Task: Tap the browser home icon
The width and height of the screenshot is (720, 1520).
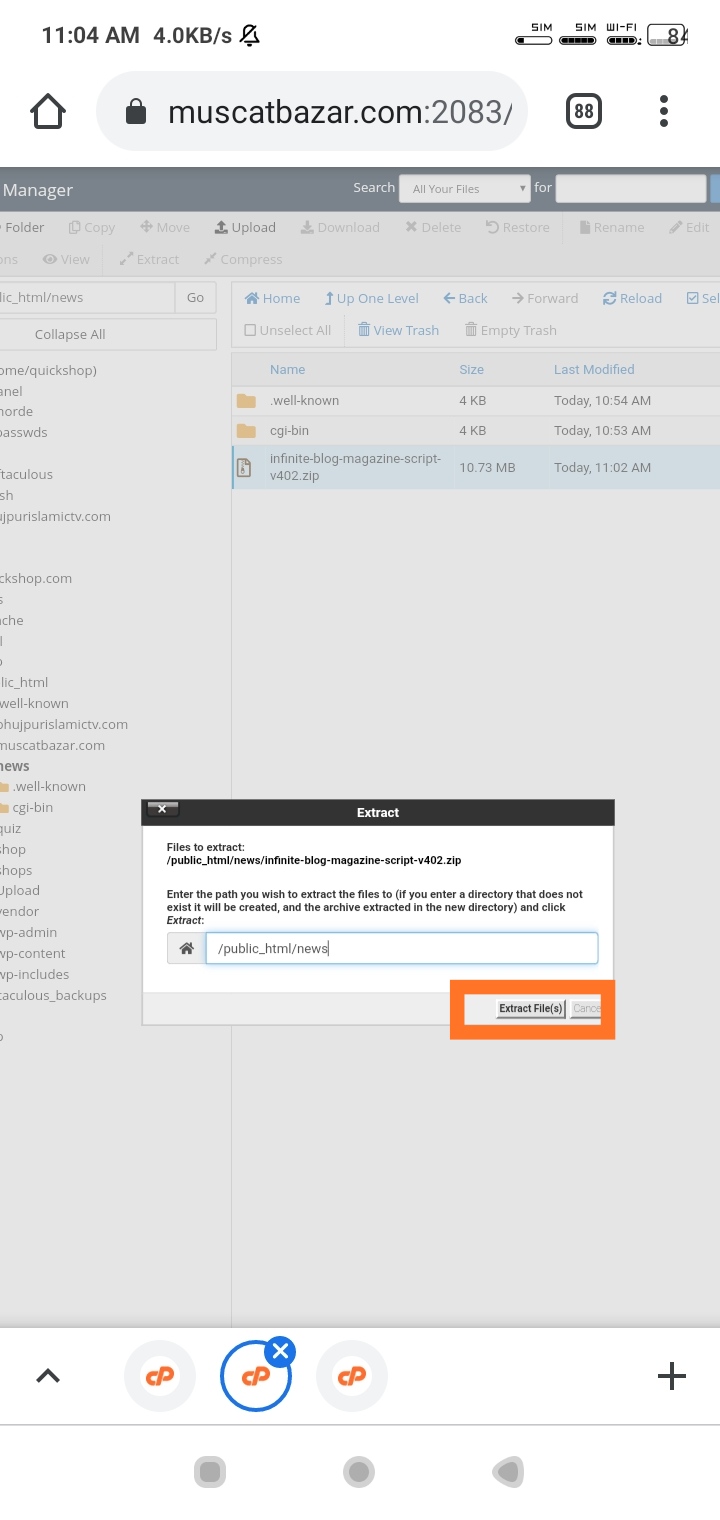Action: (x=48, y=111)
